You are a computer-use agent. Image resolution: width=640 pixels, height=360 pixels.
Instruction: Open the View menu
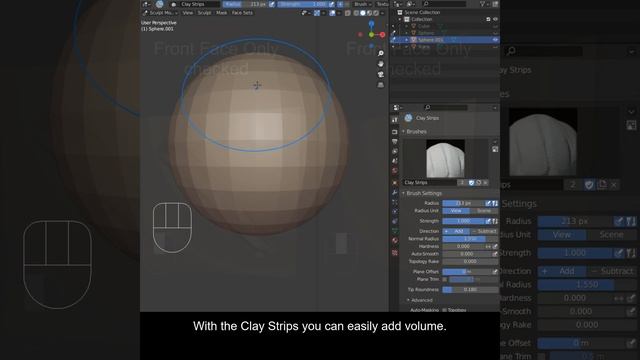(187, 13)
